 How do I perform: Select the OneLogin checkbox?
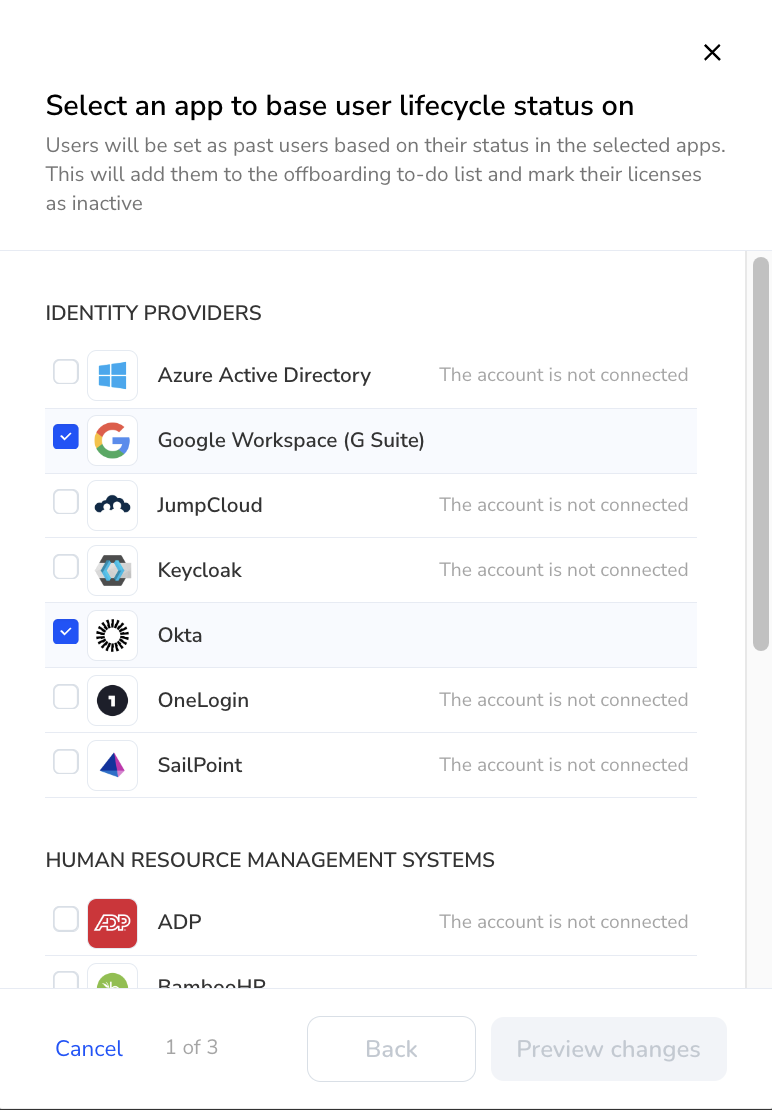point(66,697)
